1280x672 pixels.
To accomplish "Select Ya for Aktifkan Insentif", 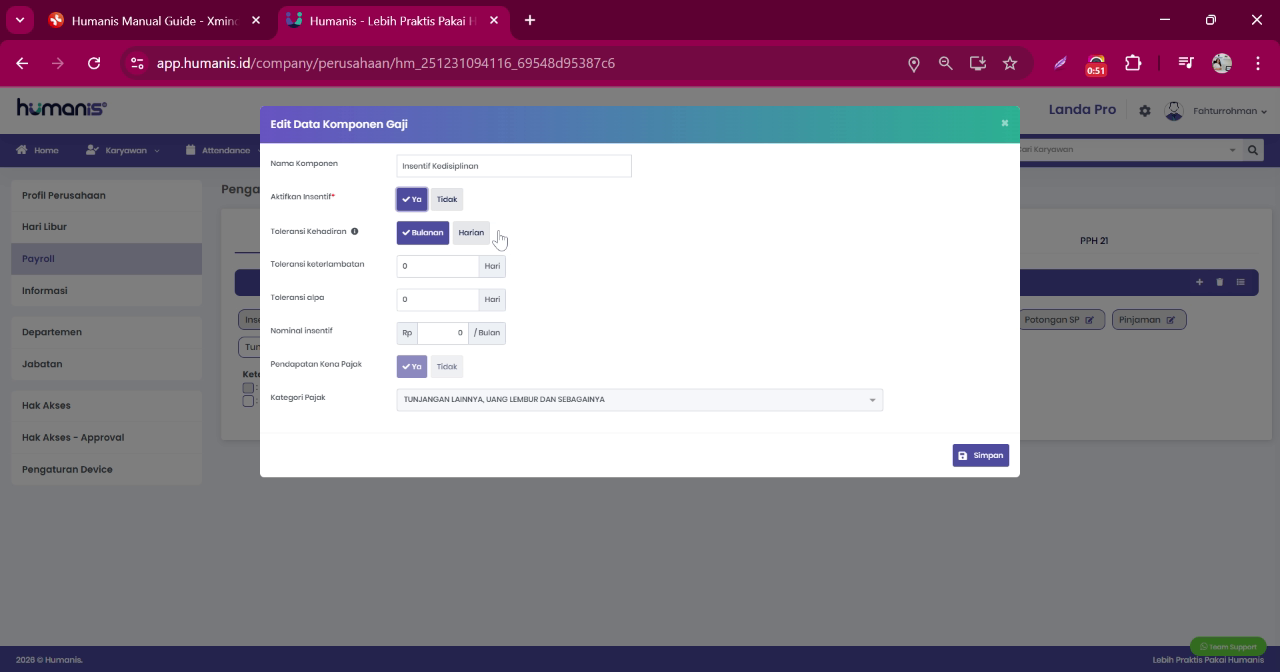I will [x=412, y=199].
